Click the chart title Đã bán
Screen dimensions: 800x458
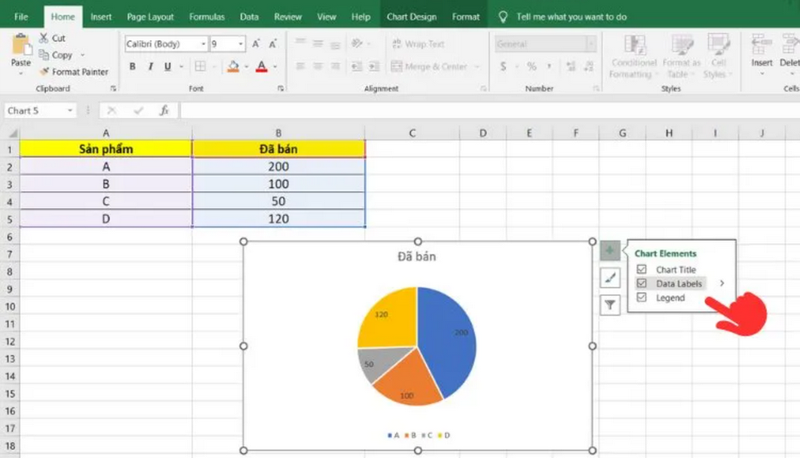point(417,257)
